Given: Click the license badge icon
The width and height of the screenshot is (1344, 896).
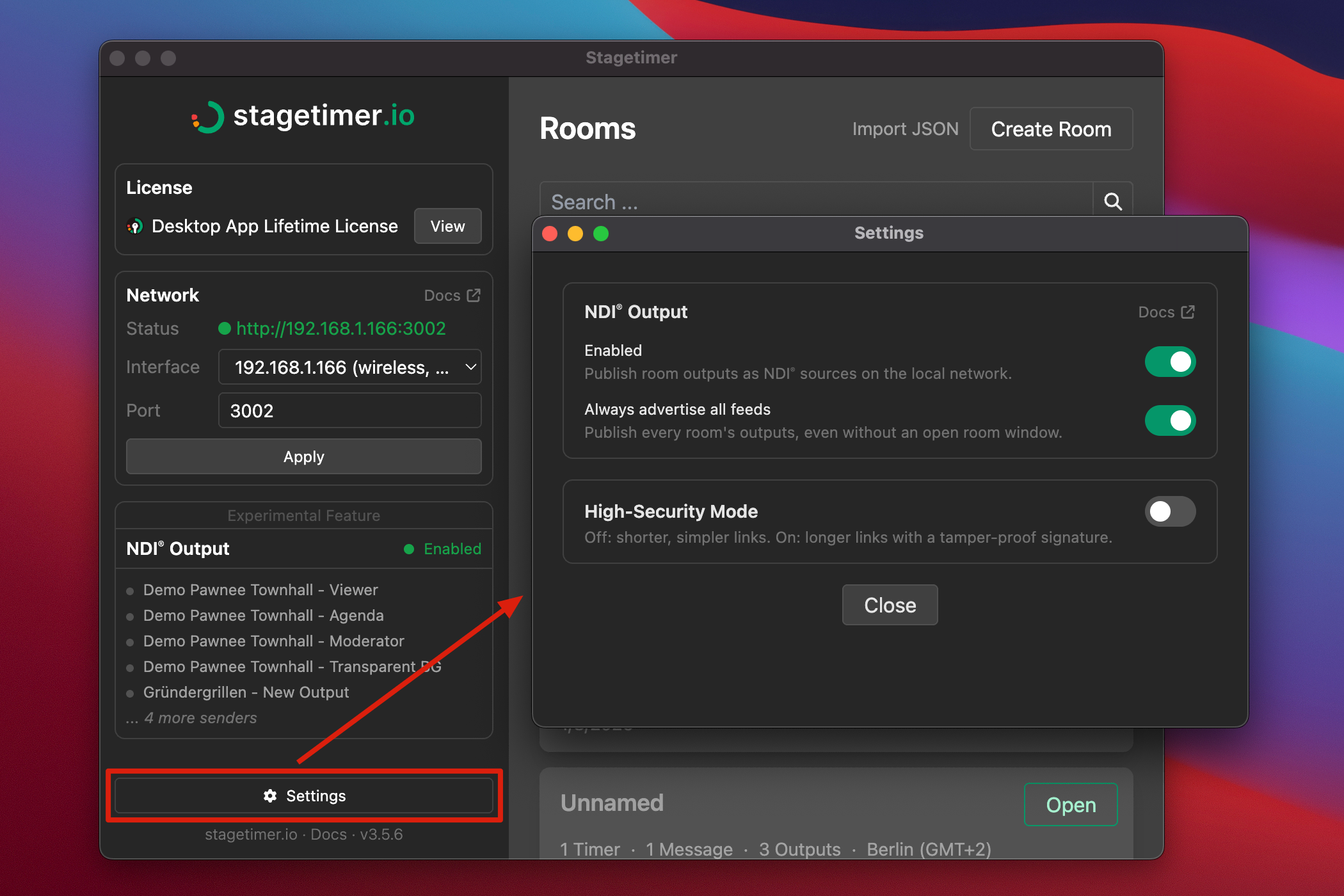Looking at the screenshot, I should pos(135,227).
